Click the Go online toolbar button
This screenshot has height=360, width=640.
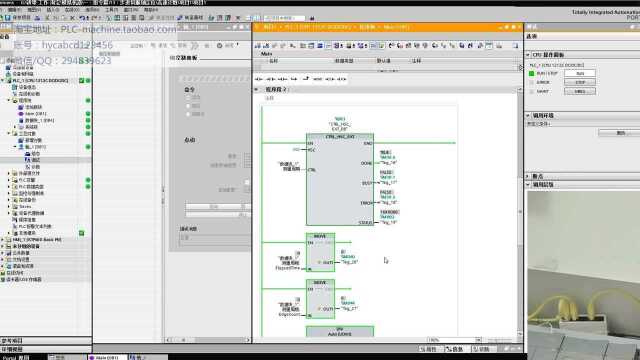tap(190, 18)
